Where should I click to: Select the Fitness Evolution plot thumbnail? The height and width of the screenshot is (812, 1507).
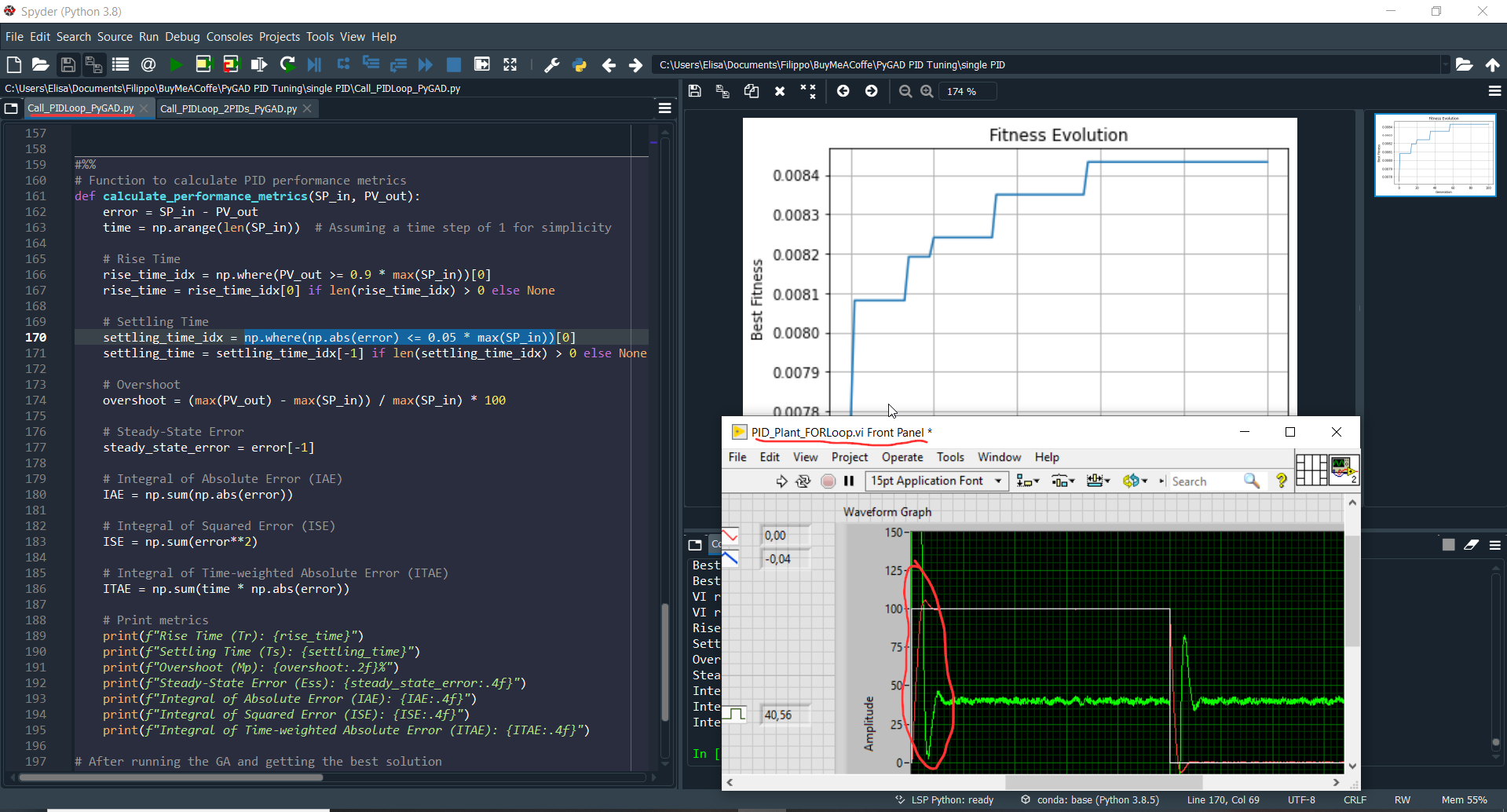click(1435, 155)
